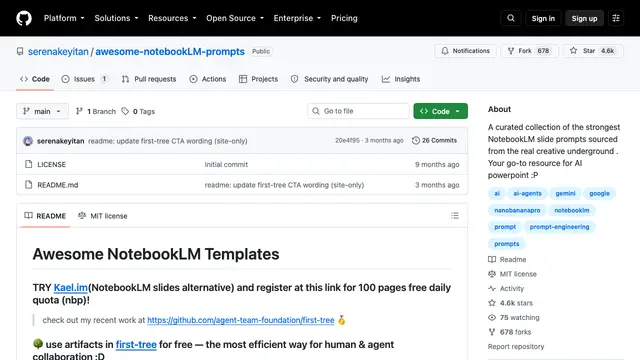Viewport: 640px width, 360px height.
Task: Open the Insights tab
Action: (x=401, y=79)
